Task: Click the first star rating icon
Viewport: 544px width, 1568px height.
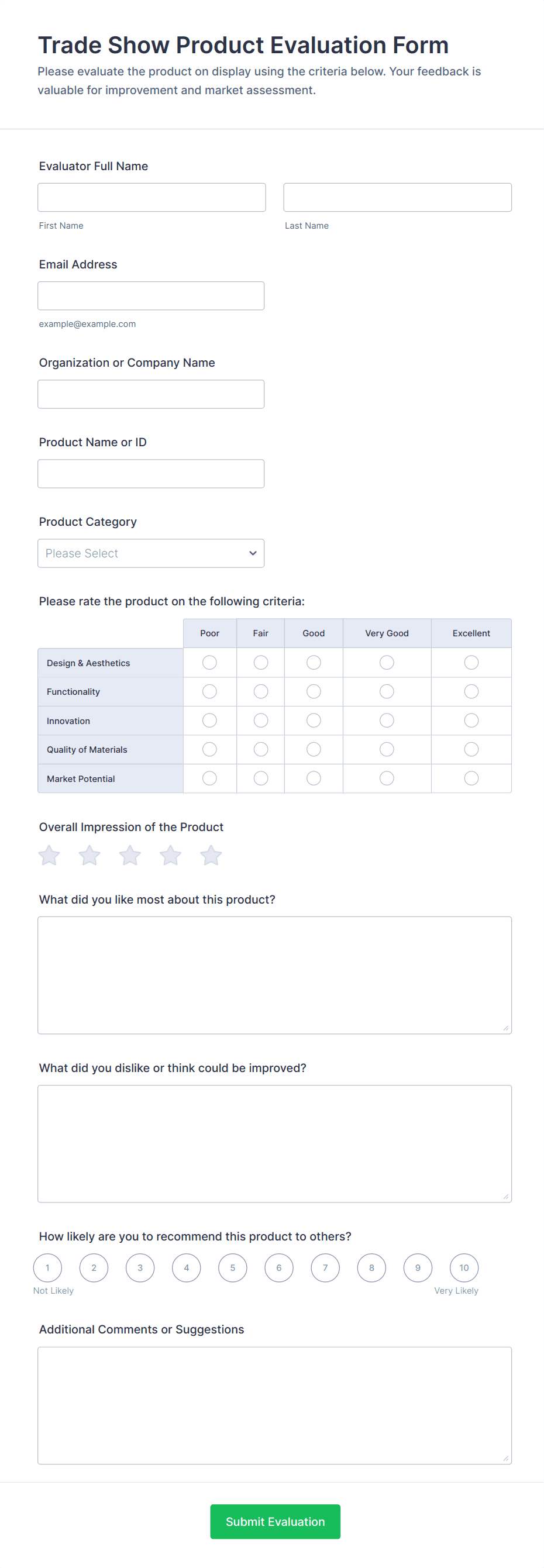Action: pyautogui.click(x=49, y=855)
